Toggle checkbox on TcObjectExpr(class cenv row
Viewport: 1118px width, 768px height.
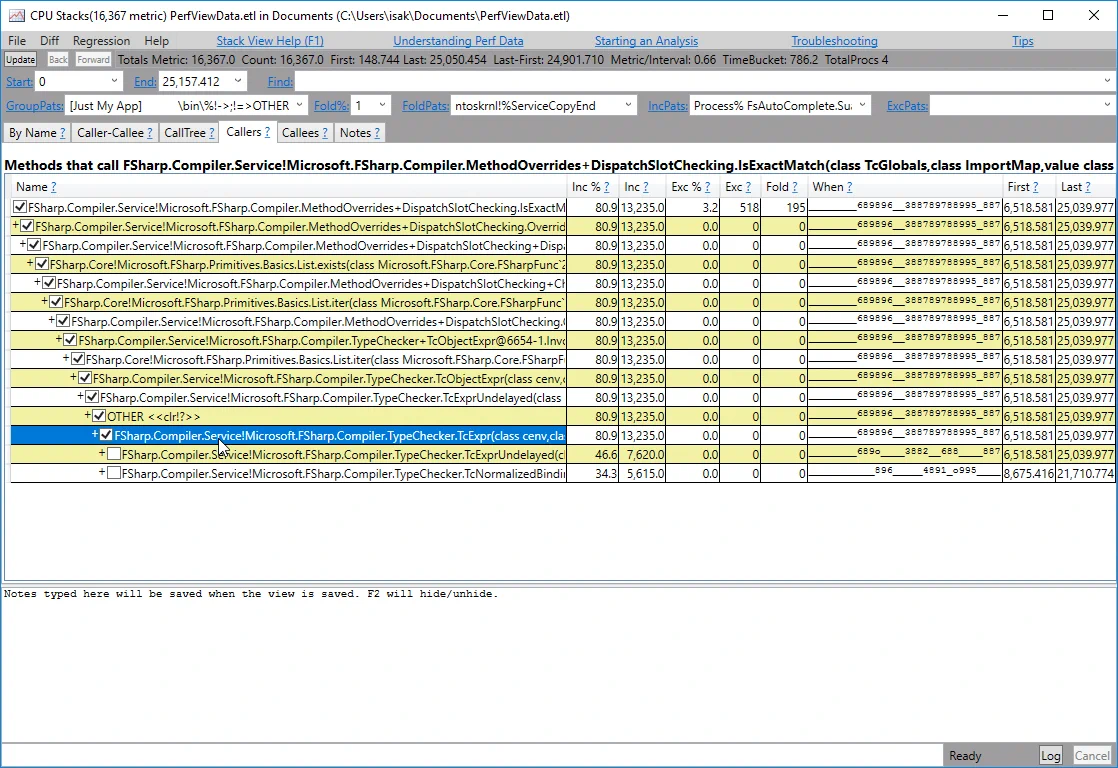click(85, 379)
